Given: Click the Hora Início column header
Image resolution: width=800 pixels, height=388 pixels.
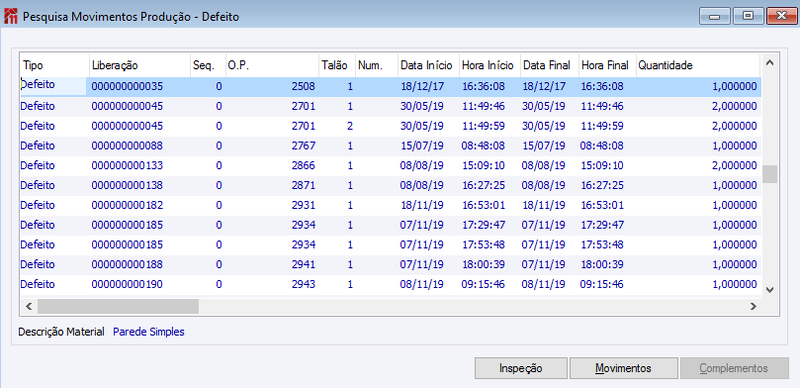Looking at the screenshot, I should pos(490,65).
